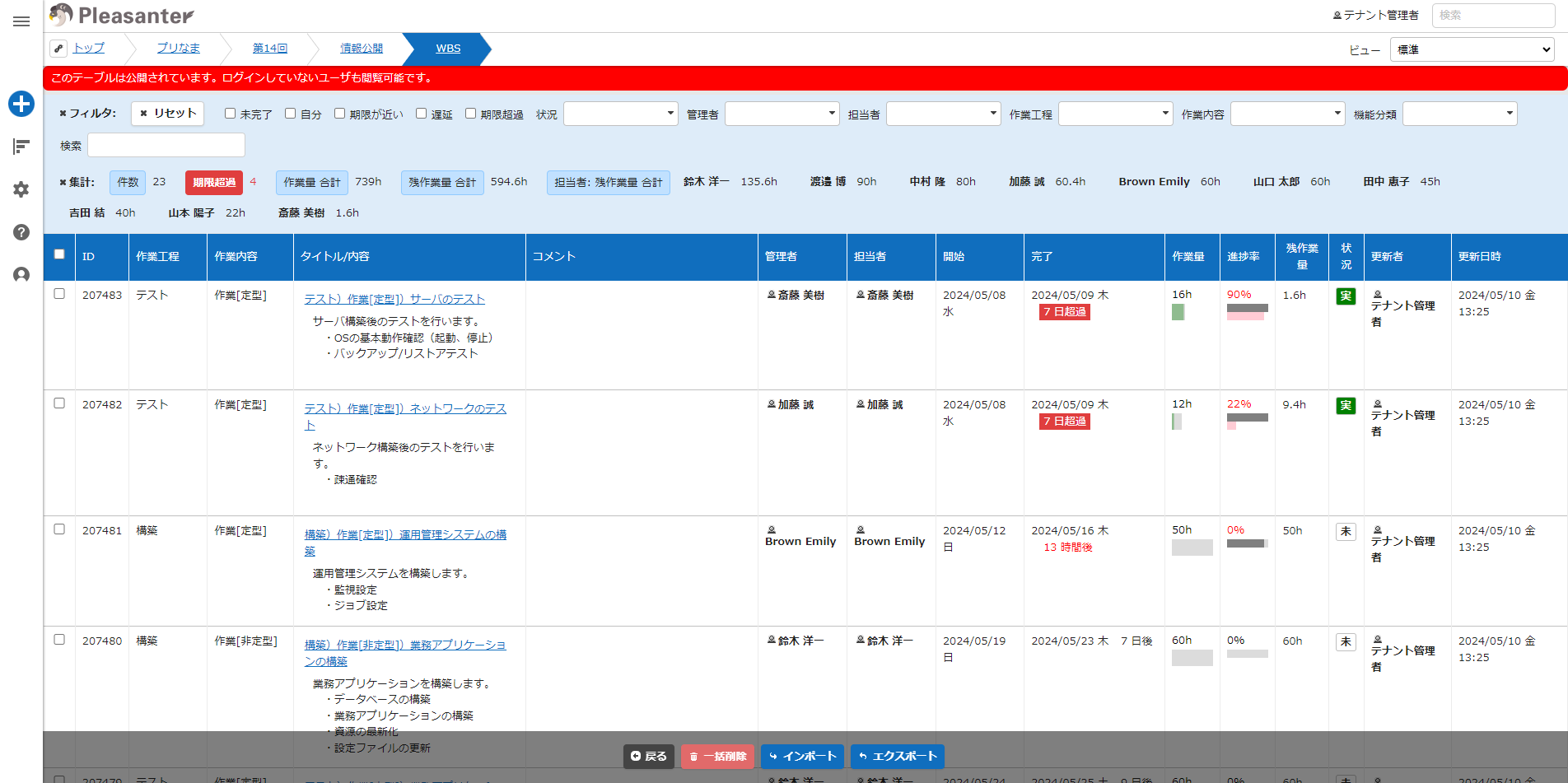Click the 90% progress bar in row 207483
The height and width of the screenshot is (783, 1568).
[1247, 311]
